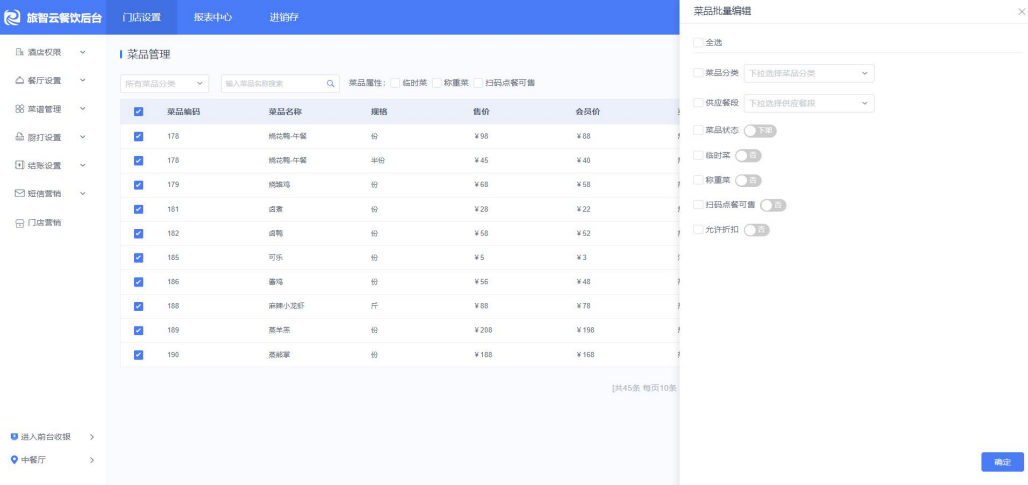Close the 菜品批量编辑 panel
This screenshot has width=1028, height=485.
tap(1021, 11)
